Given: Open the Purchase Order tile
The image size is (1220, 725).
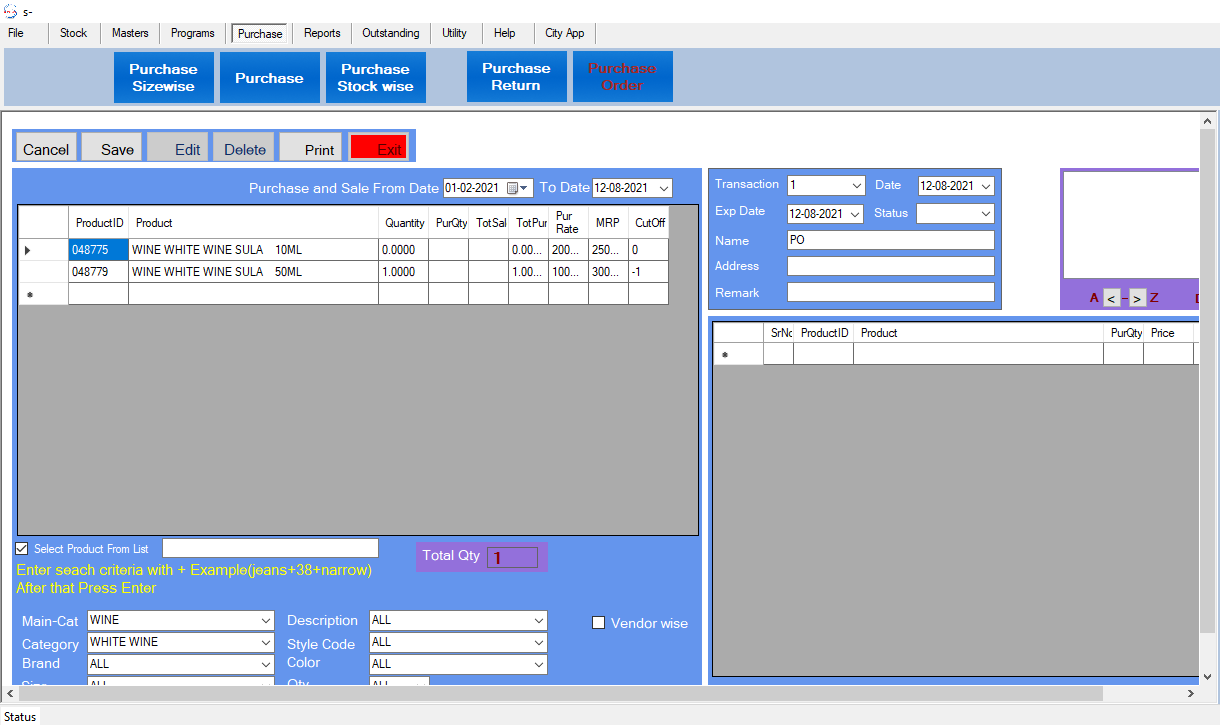Looking at the screenshot, I should coord(622,77).
